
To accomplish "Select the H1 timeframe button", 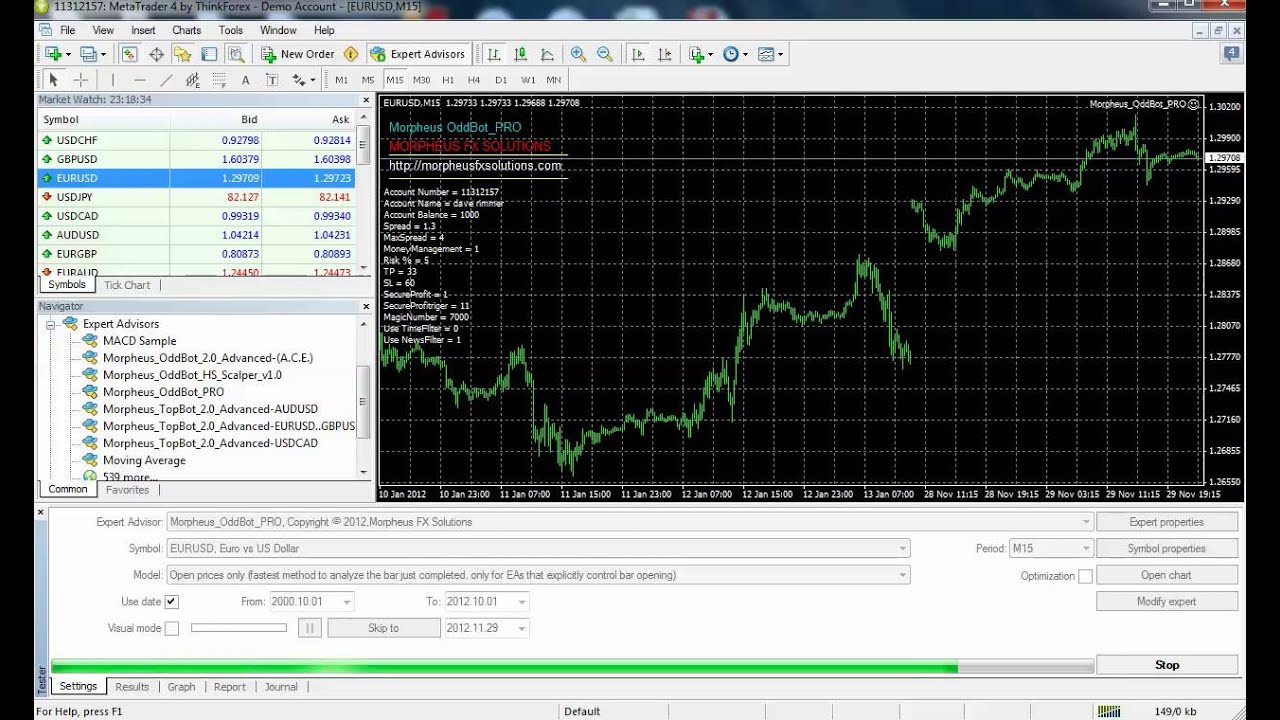I will (x=448, y=80).
